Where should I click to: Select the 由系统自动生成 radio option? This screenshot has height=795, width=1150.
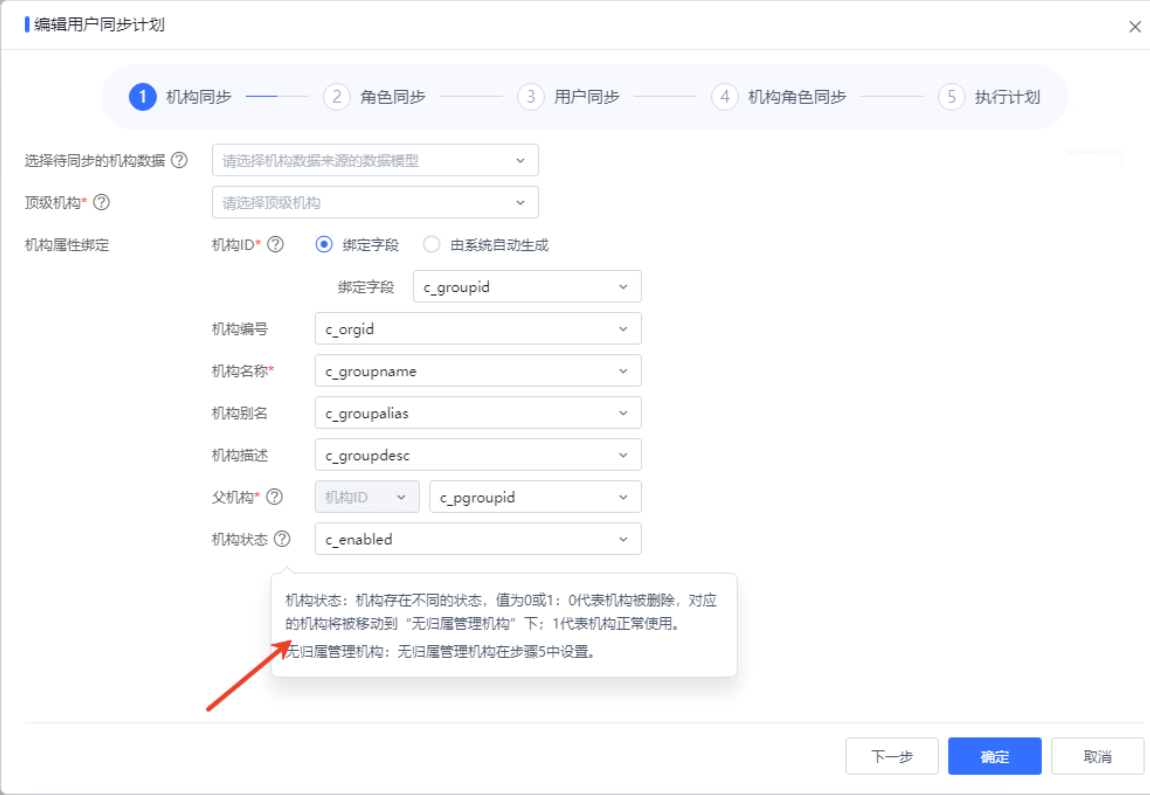click(431, 244)
